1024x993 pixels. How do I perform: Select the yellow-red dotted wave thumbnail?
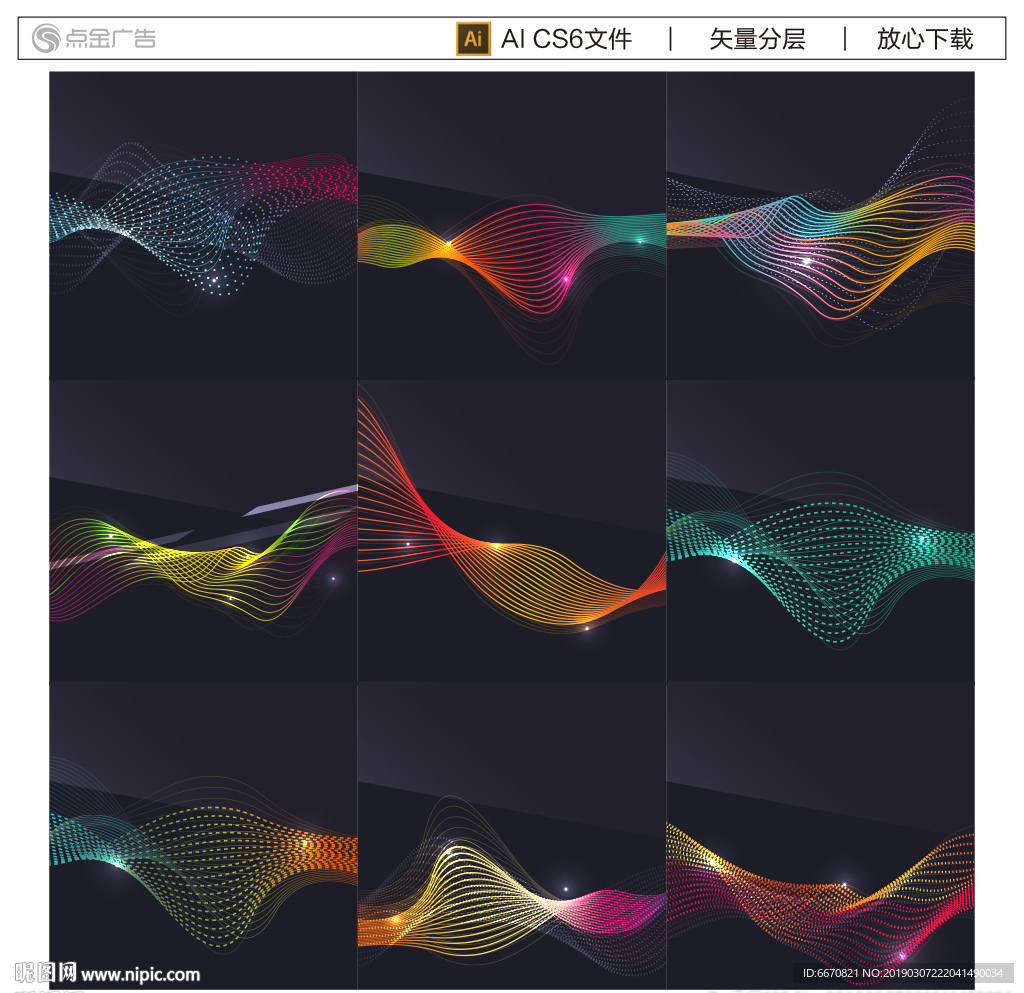click(821, 836)
